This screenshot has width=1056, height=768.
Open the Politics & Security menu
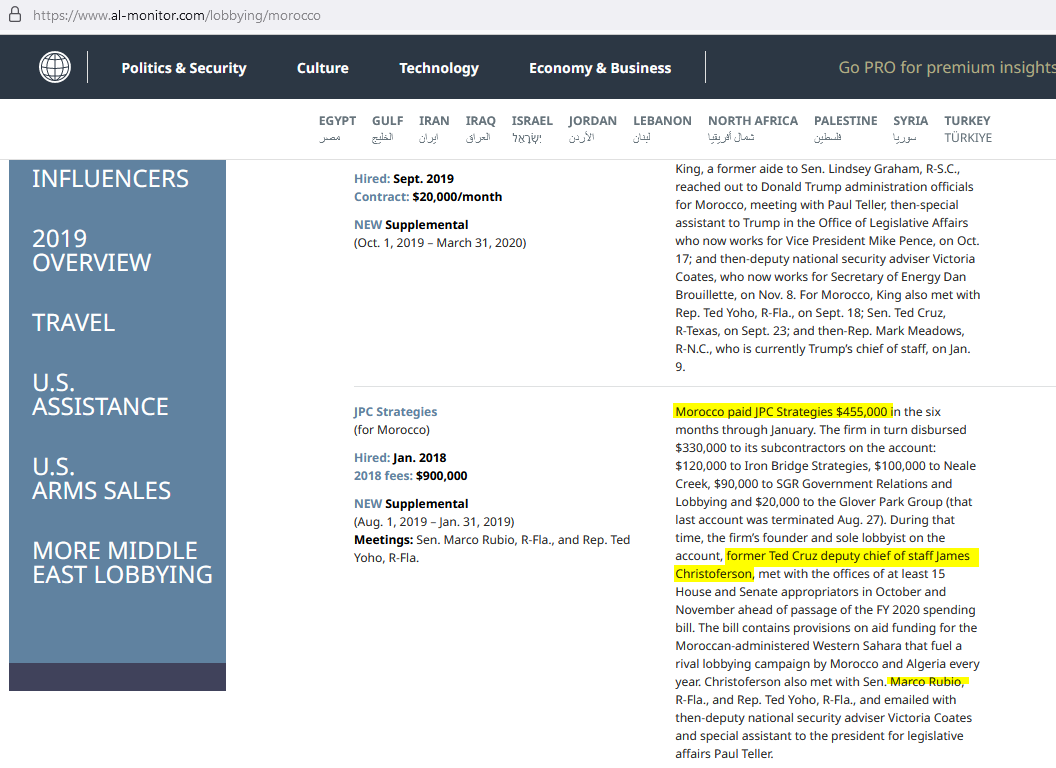point(184,68)
